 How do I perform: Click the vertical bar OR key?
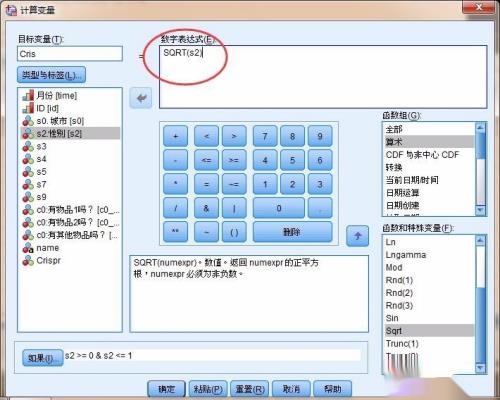point(234,208)
